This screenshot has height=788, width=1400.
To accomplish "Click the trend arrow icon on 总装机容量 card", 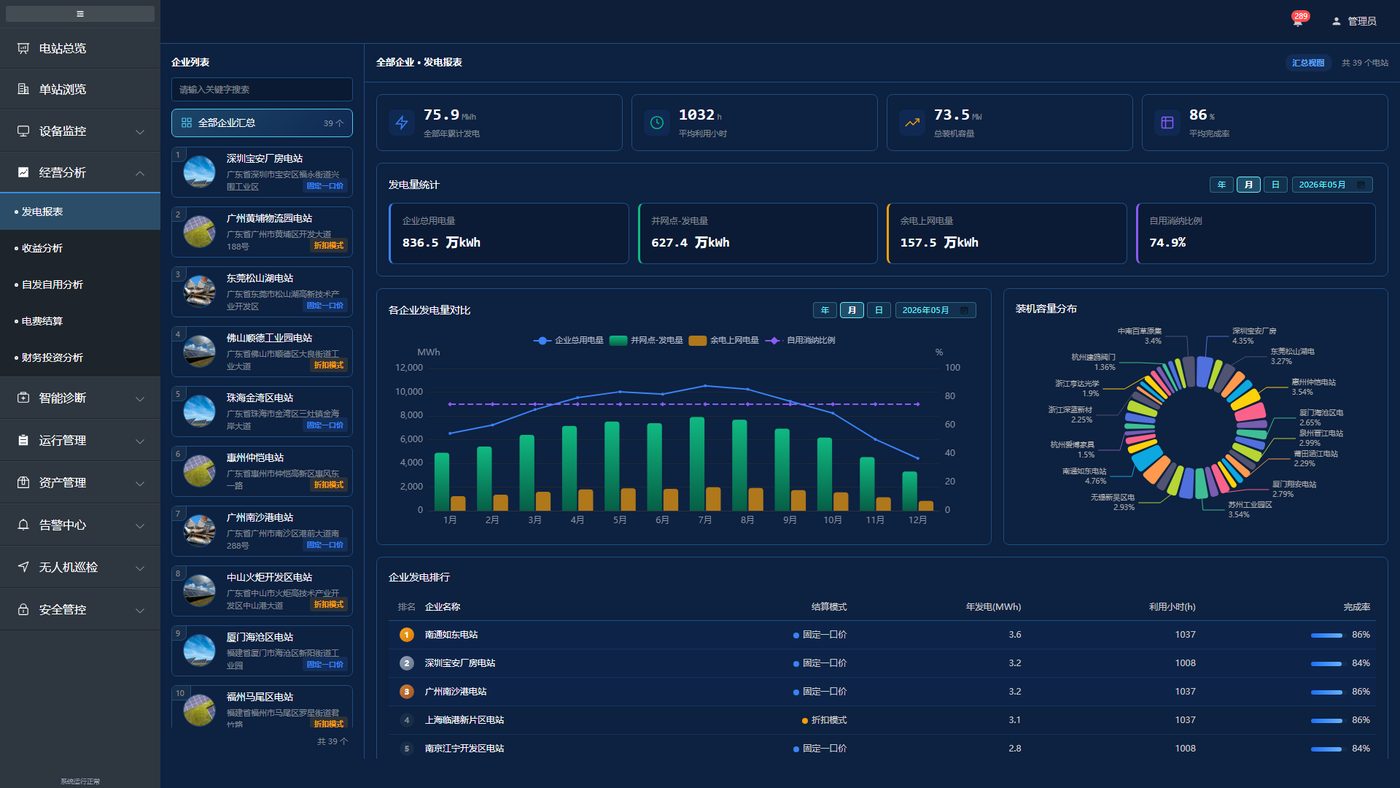I will [x=912, y=123].
